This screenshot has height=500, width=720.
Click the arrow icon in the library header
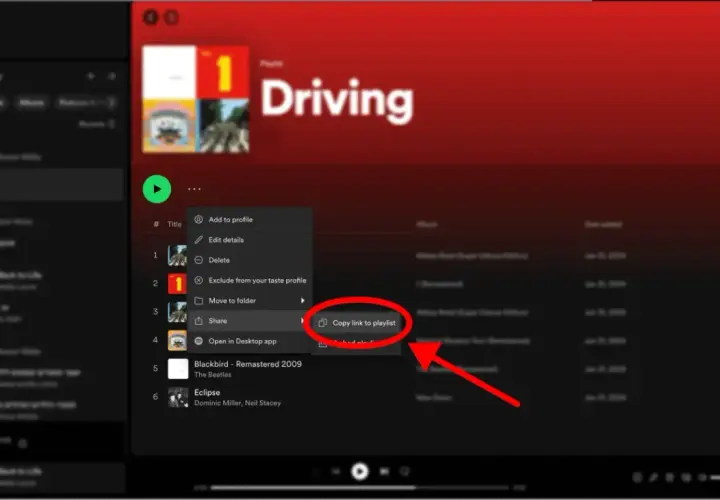click(112, 76)
